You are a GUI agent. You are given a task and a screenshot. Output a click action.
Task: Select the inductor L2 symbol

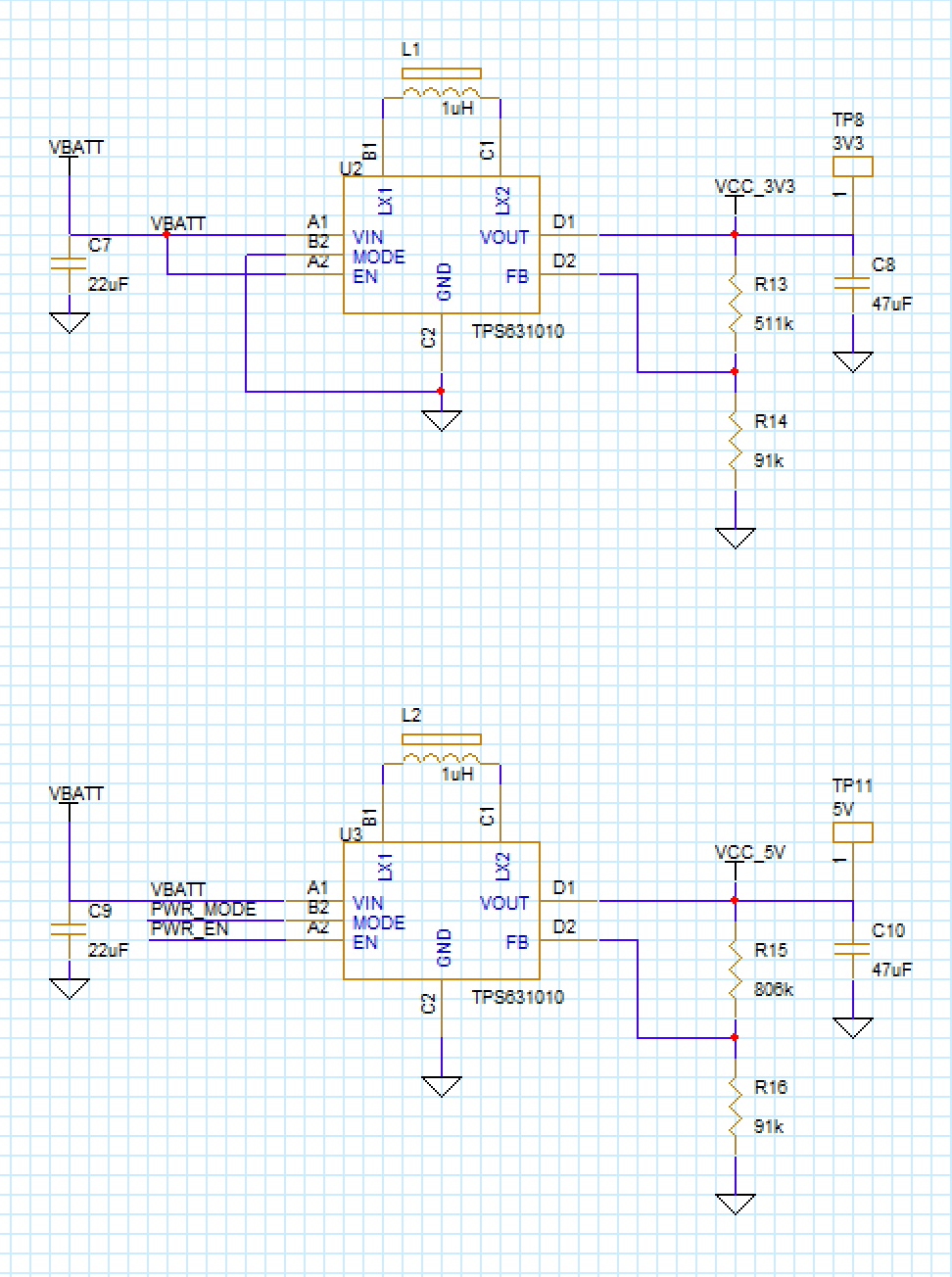click(x=441, y=754)
